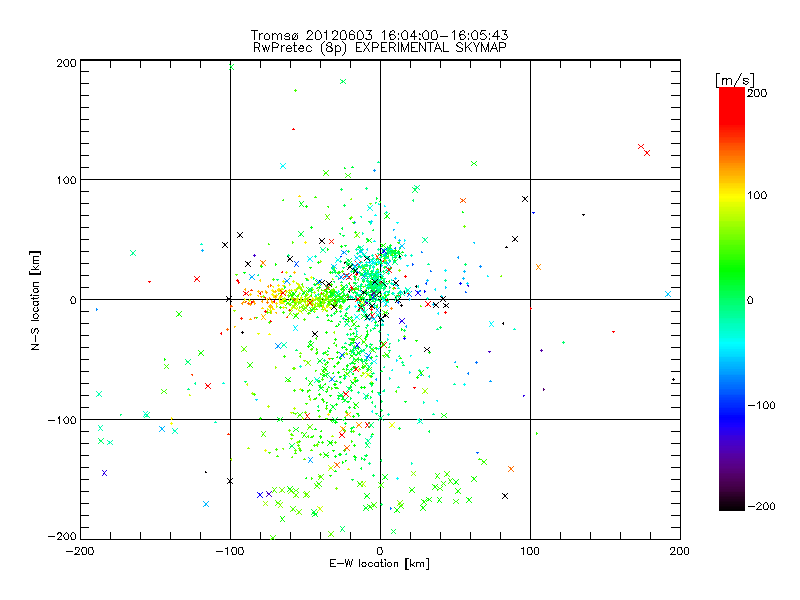The height and width of the screenshot is (600, 800).
Task: Click the x-axis tick label '-100'
Action: (x=230, y=552)
